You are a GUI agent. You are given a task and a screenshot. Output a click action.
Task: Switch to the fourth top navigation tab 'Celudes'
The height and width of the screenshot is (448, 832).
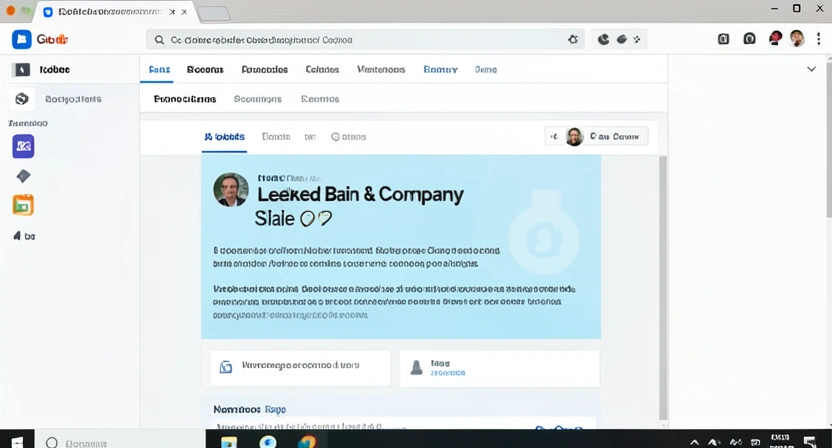[x=322, y=70]
